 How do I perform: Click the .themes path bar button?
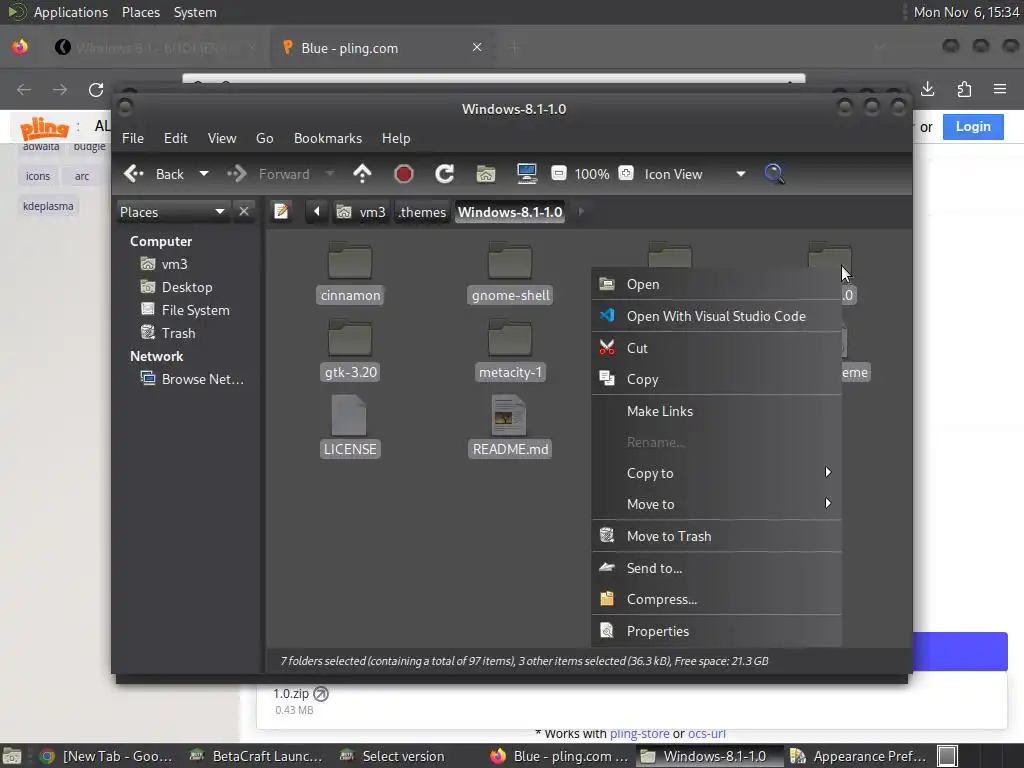422,212
